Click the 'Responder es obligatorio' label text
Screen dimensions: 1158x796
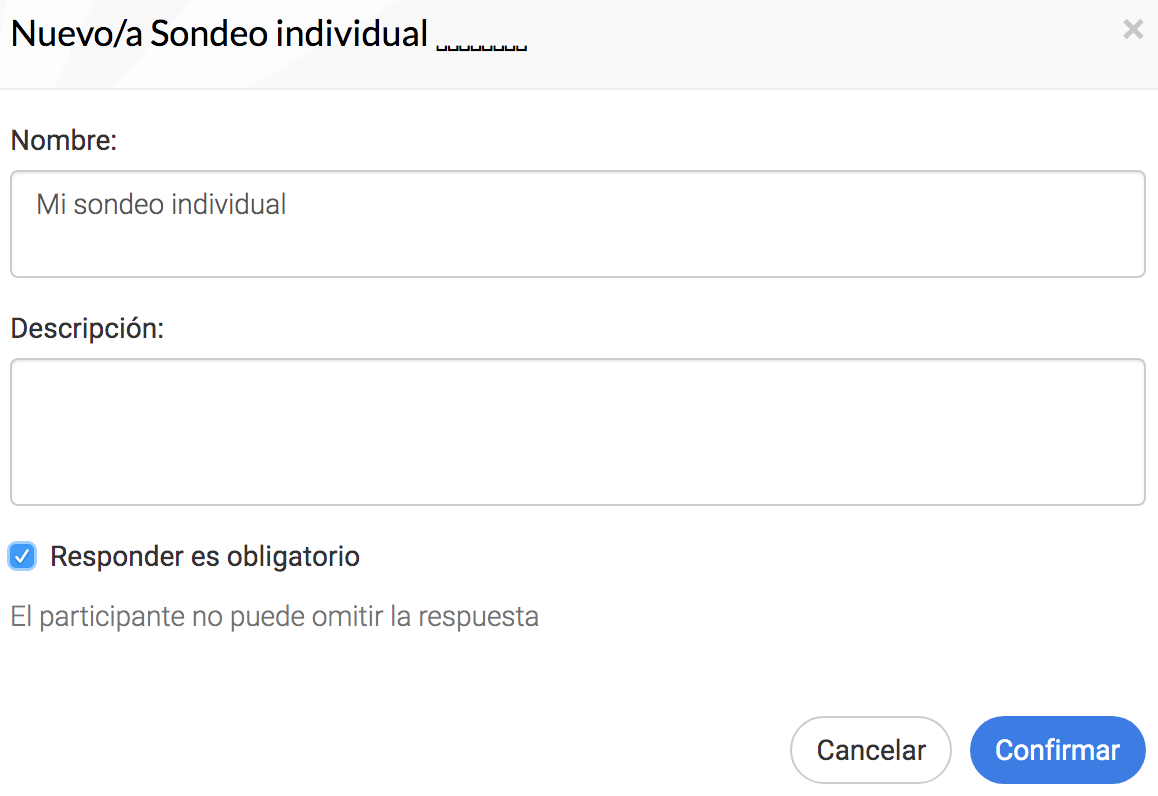click(x=205, y=556)
